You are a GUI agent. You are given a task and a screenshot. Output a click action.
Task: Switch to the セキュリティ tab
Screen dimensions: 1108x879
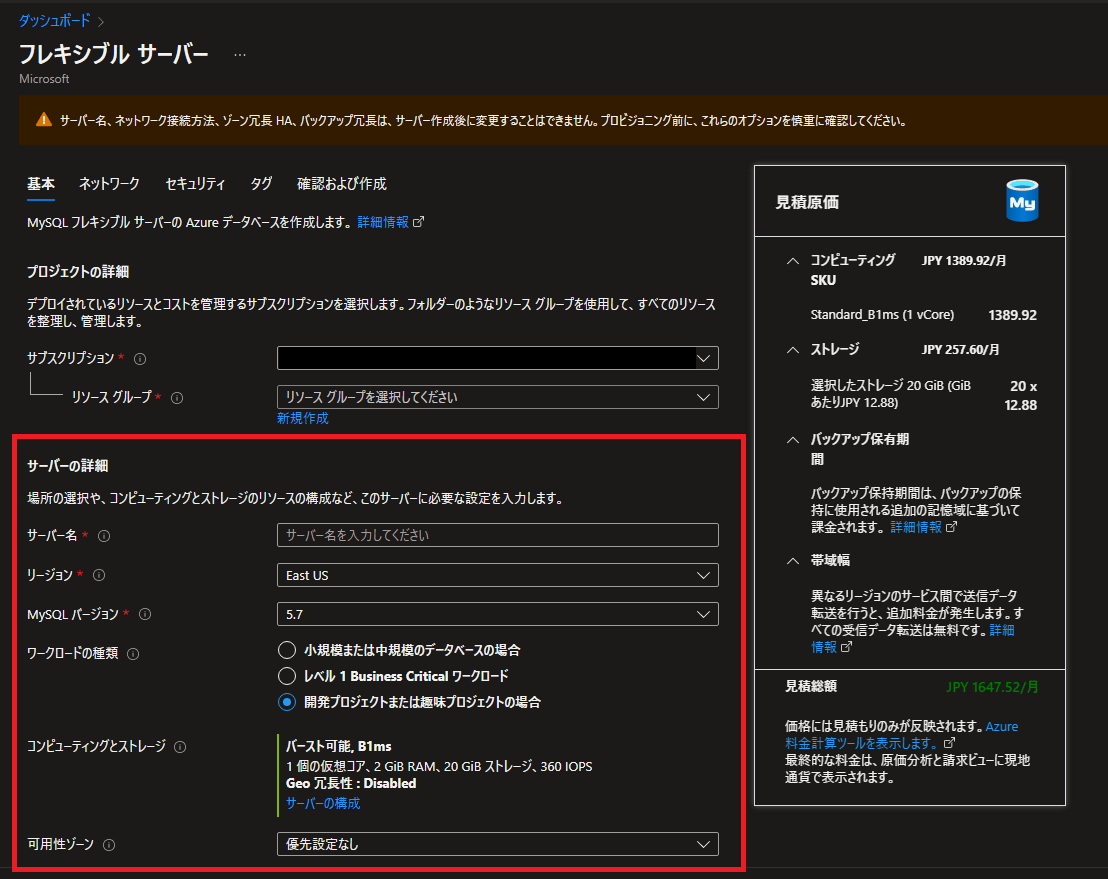coord(195,184)
